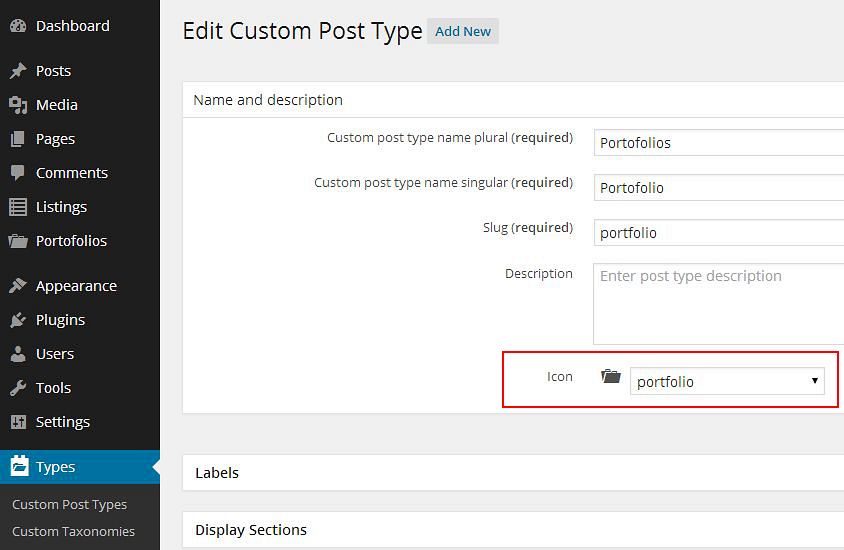Expand the Labels section

point(513,473)
